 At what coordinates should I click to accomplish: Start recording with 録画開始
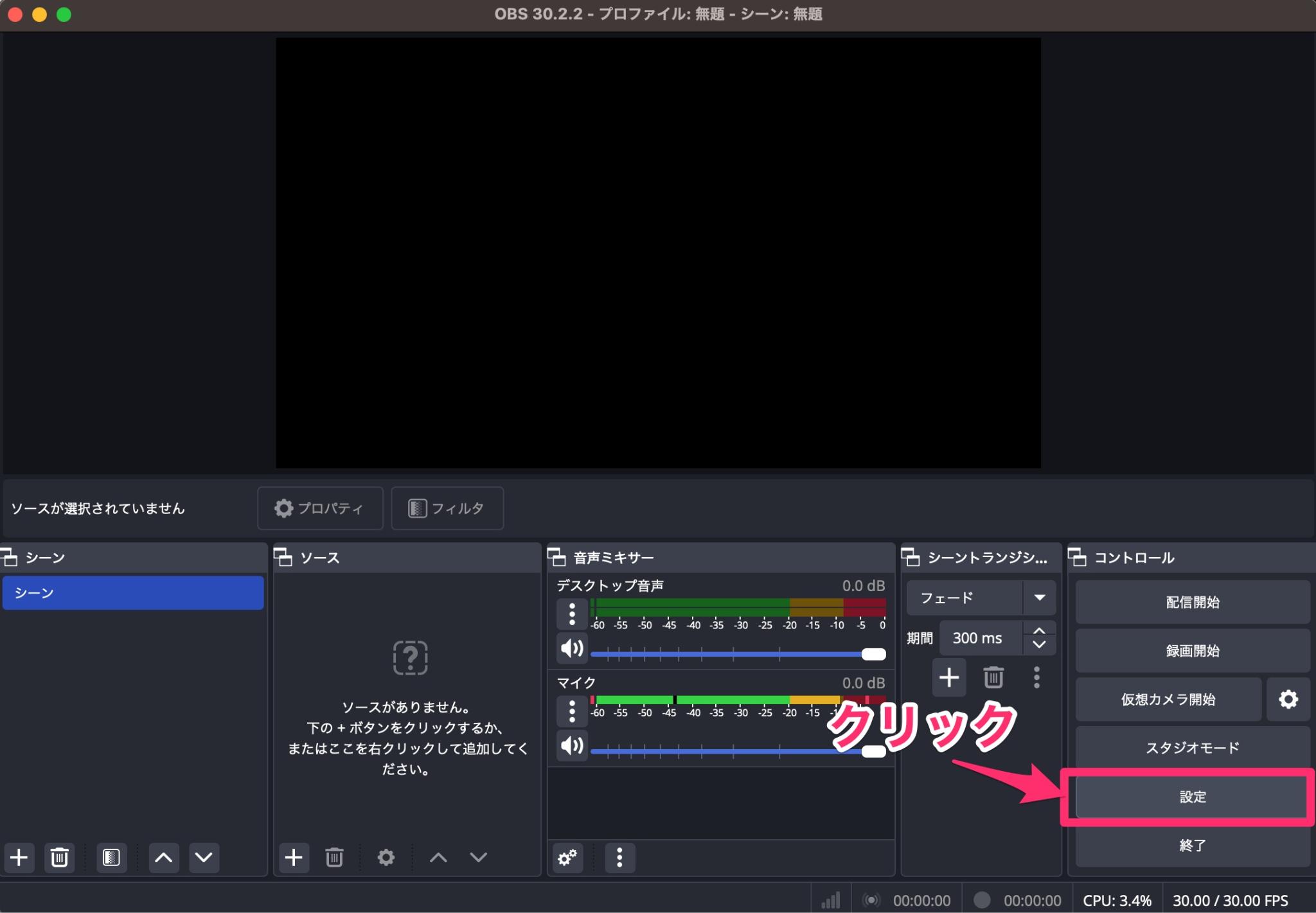coord(1193,651)
